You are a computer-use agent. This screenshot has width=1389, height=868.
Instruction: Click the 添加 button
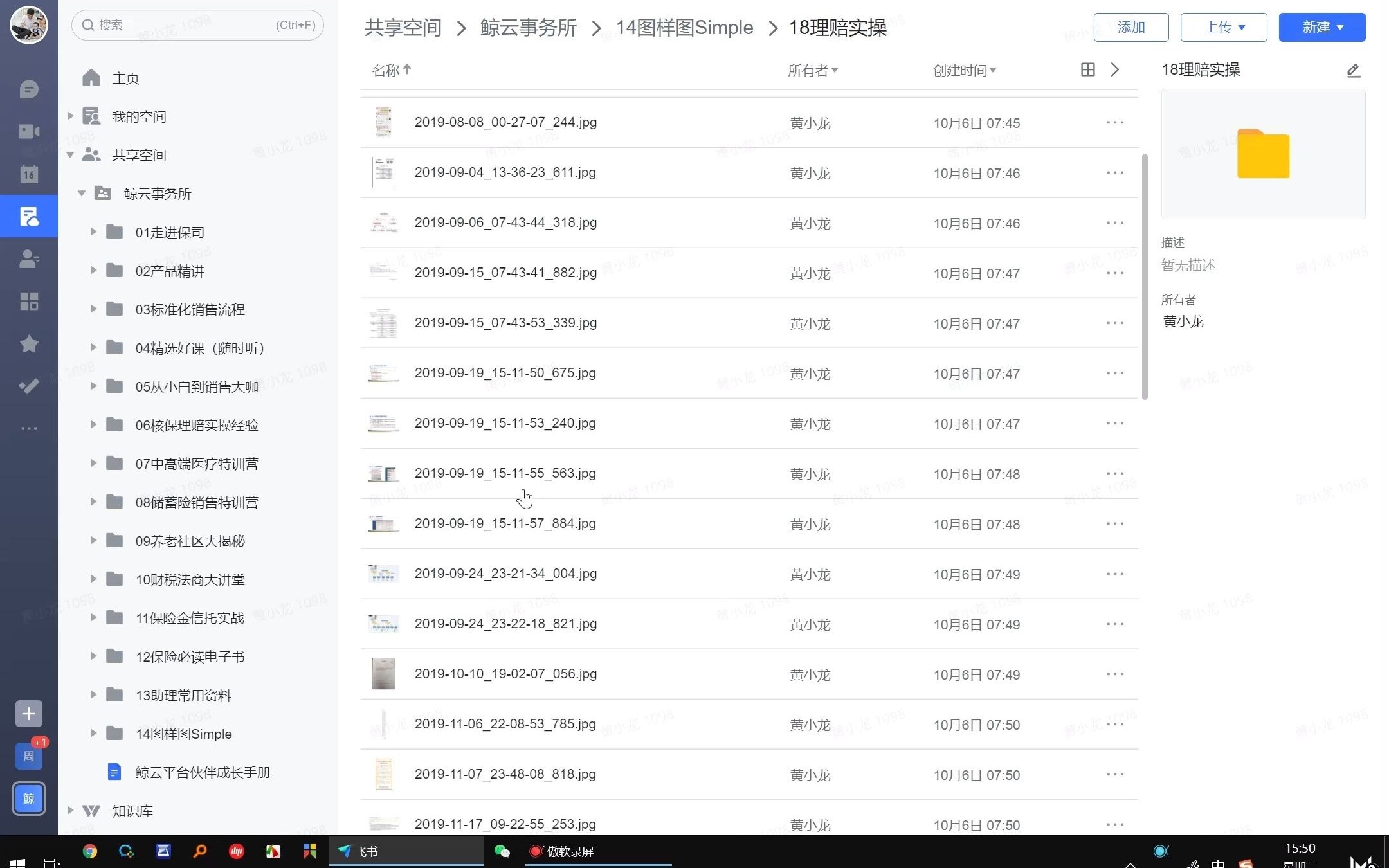pyautogui.click(x=1130, y=27)
